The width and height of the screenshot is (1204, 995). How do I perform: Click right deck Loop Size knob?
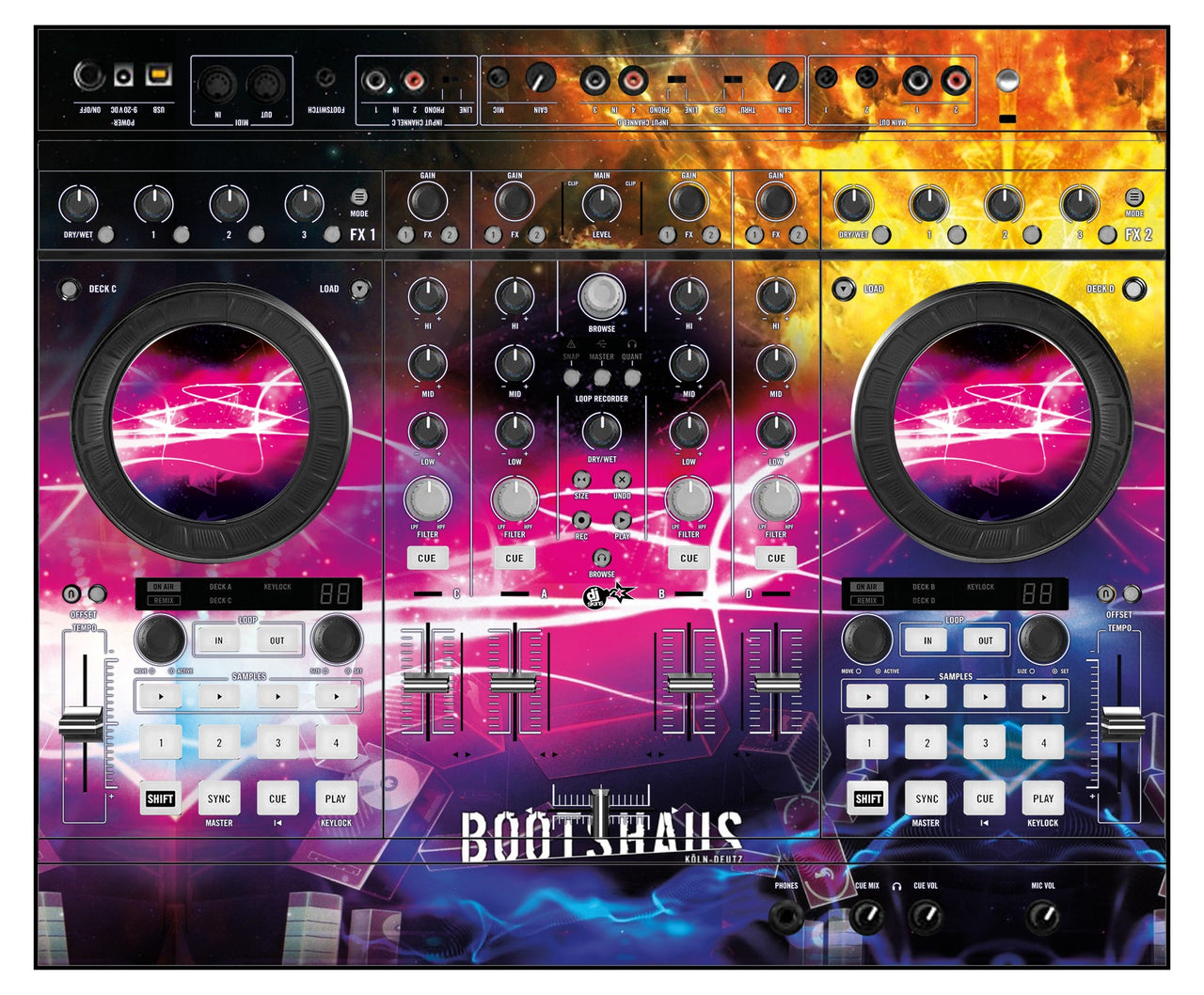tap(1044, 640)
